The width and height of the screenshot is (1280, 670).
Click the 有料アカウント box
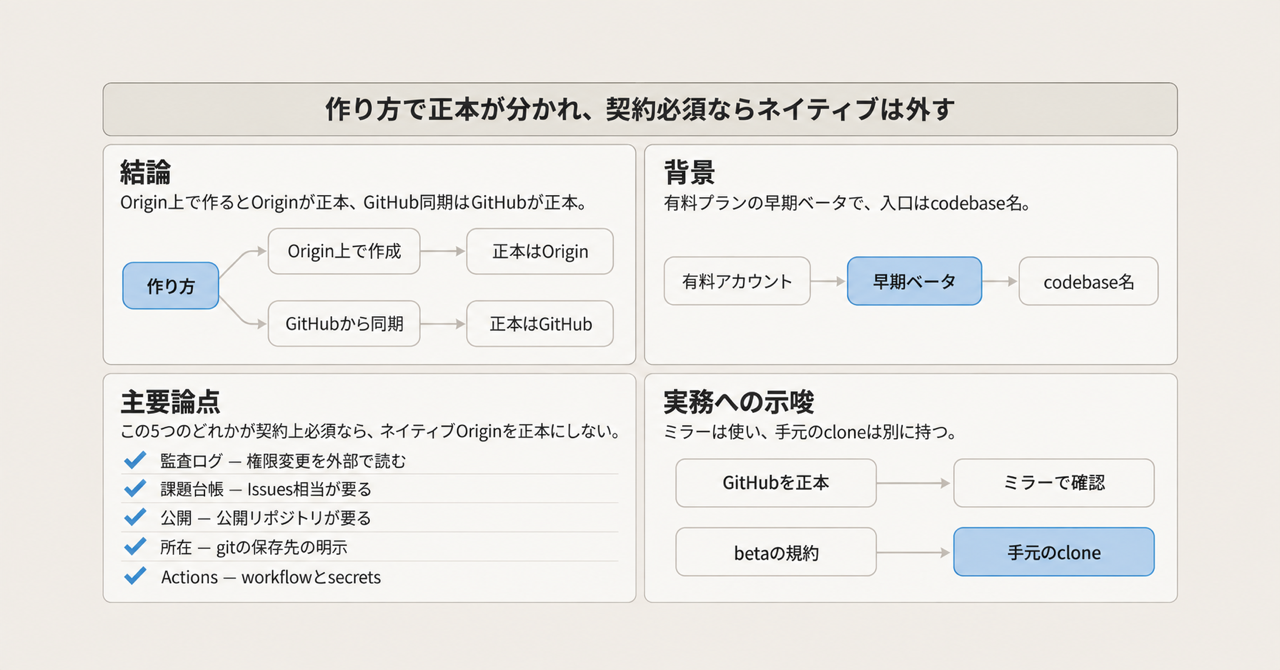pos(737,281)
